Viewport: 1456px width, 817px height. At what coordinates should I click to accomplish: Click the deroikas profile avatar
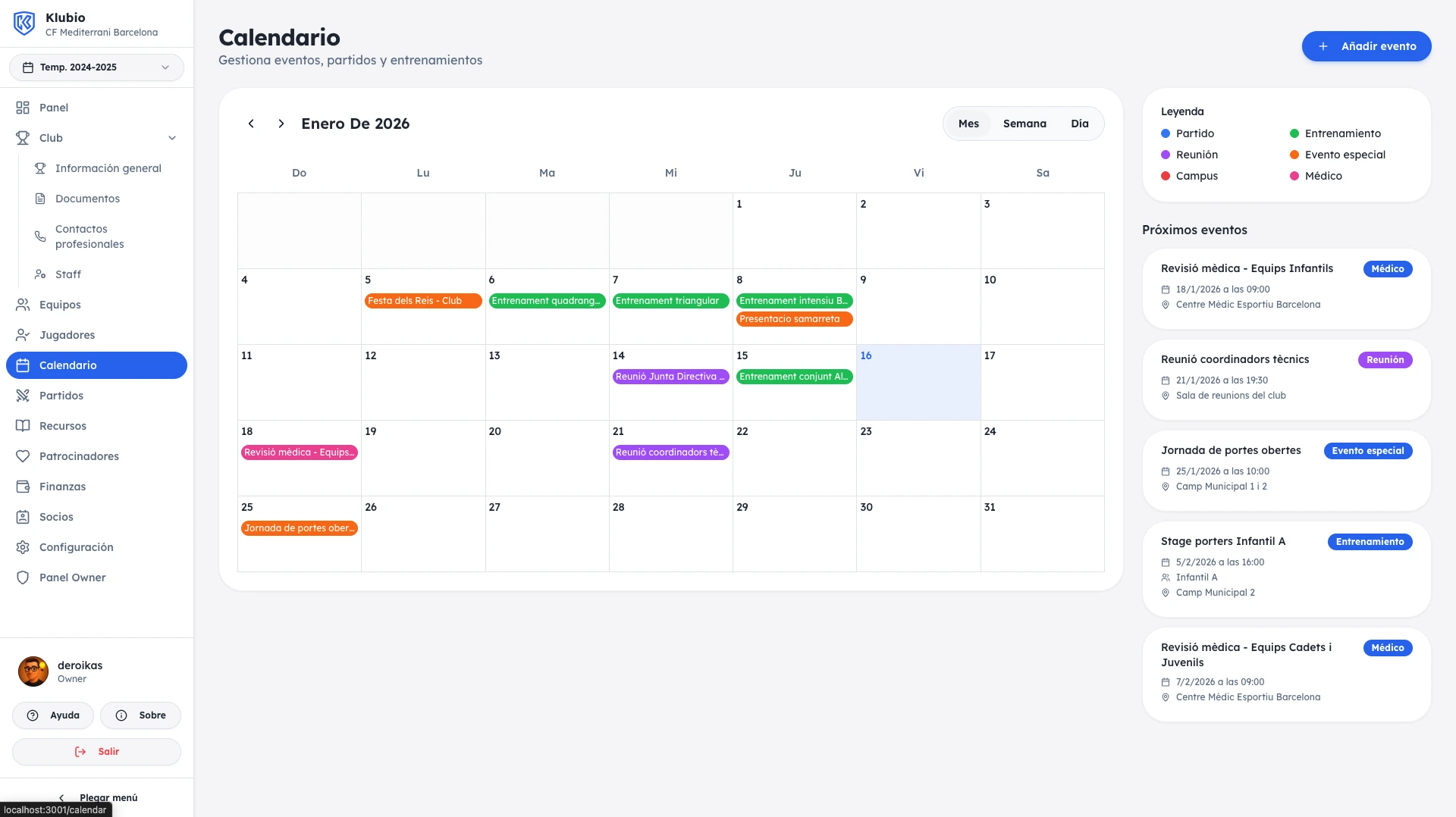coord(33,671)
